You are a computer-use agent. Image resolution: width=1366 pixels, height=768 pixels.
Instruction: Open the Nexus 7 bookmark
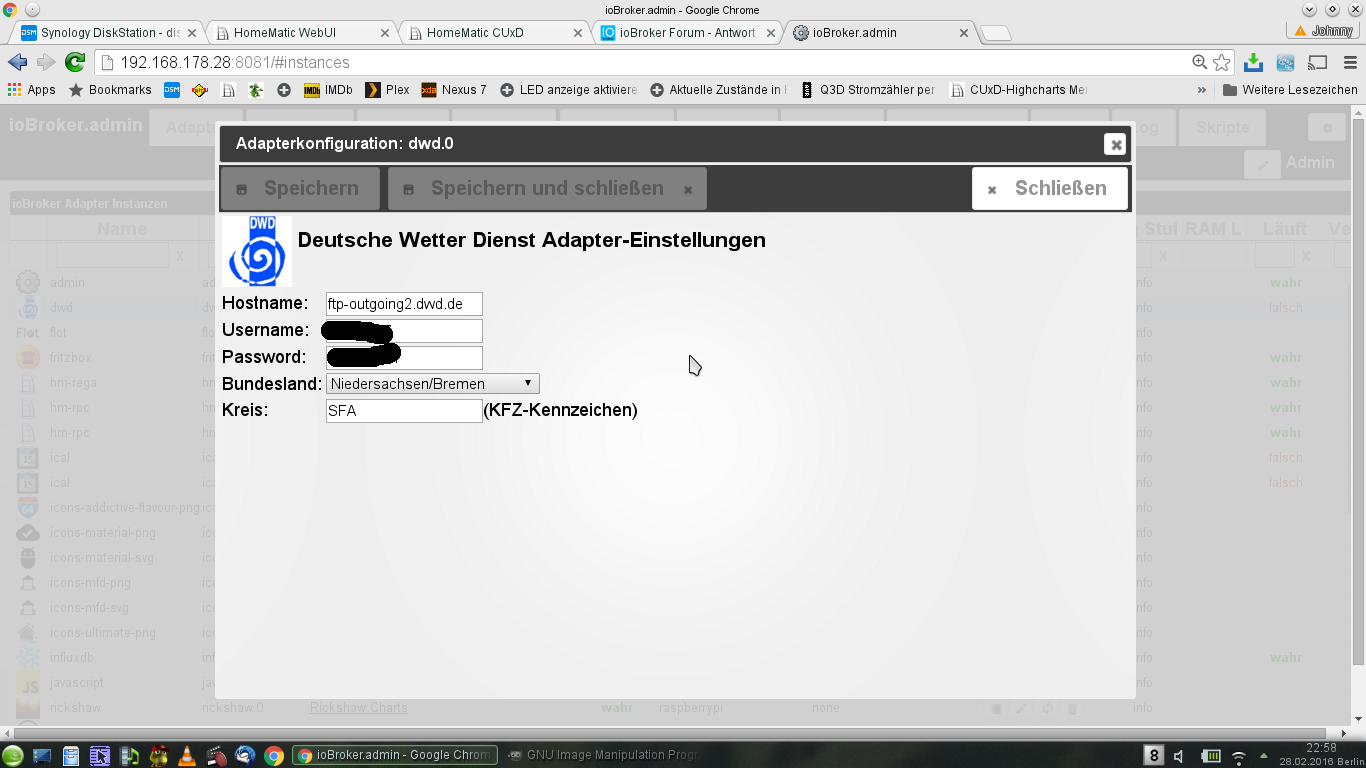[x=454, y=90]
